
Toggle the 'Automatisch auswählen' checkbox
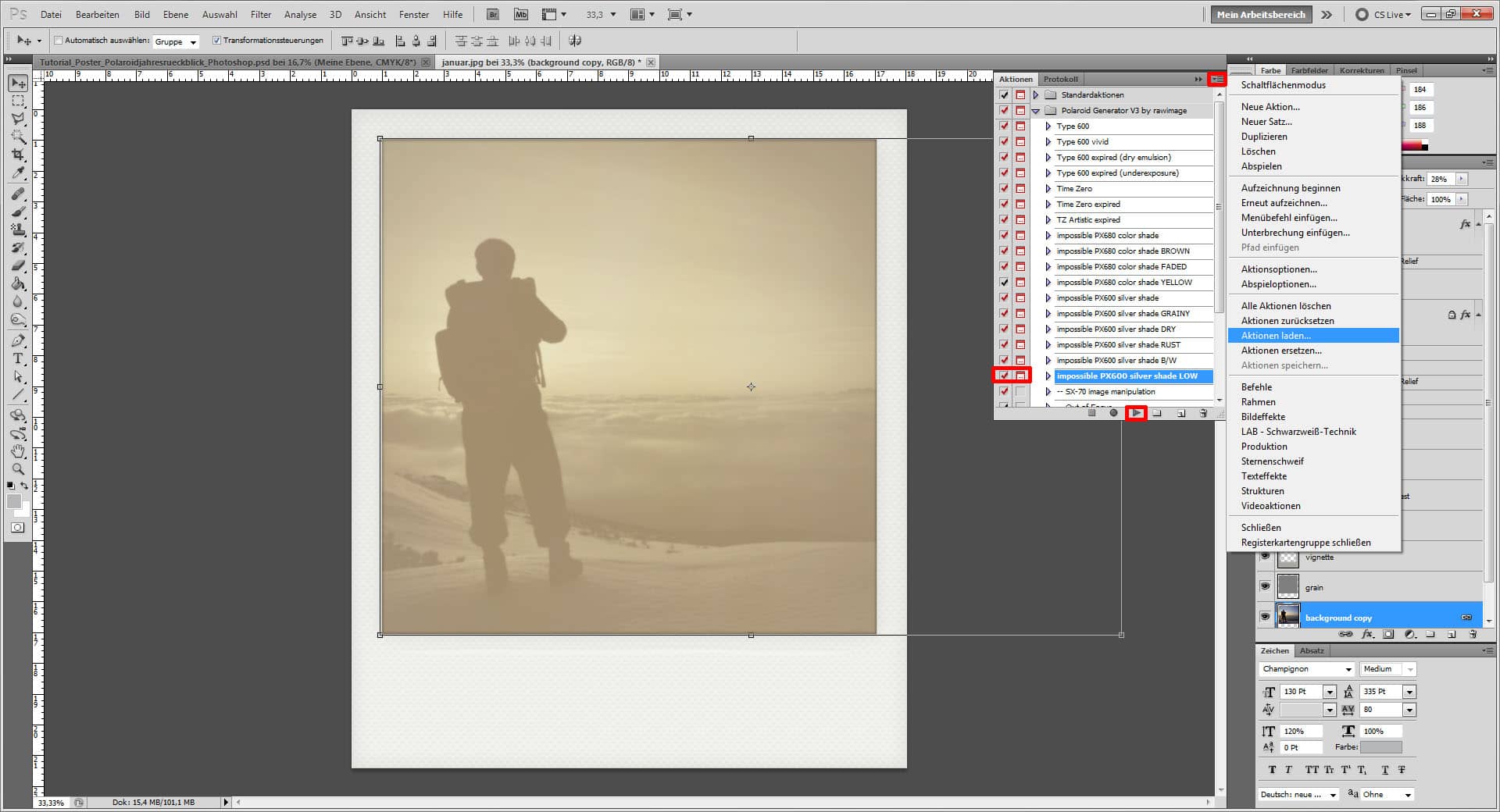(x=59, y=41)
